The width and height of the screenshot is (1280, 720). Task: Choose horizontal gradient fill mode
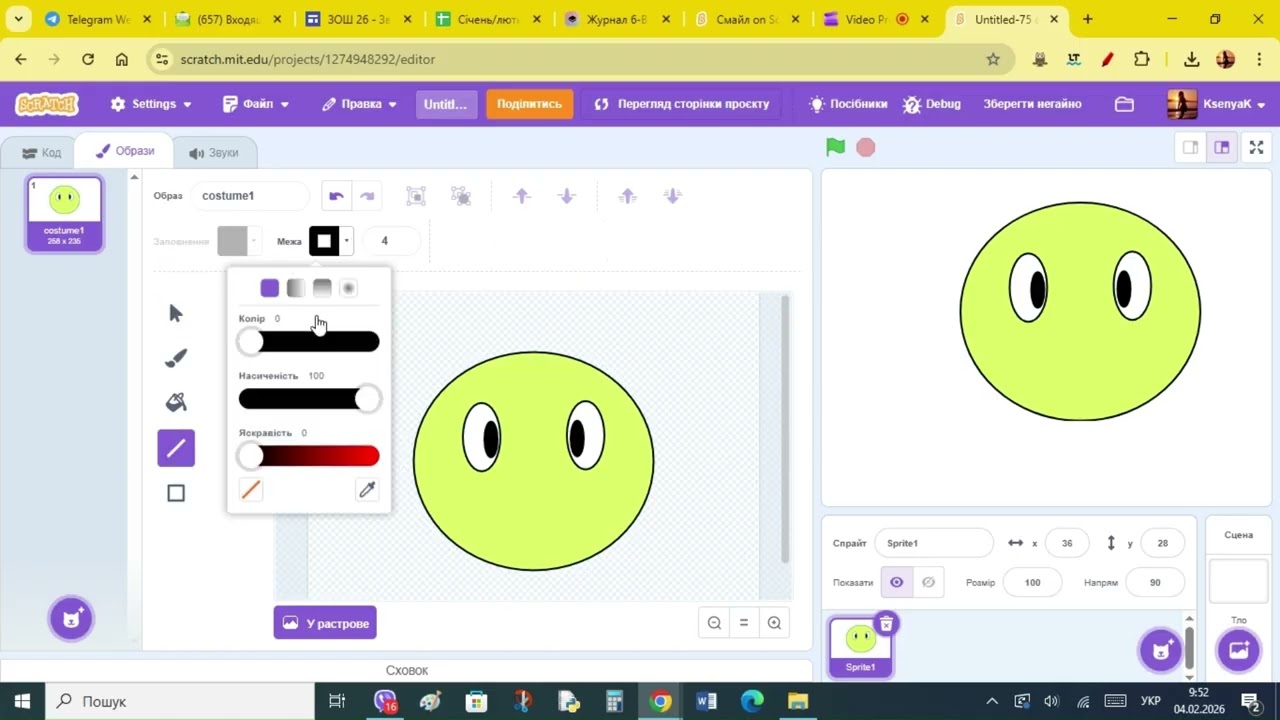(x=296, y=288)
